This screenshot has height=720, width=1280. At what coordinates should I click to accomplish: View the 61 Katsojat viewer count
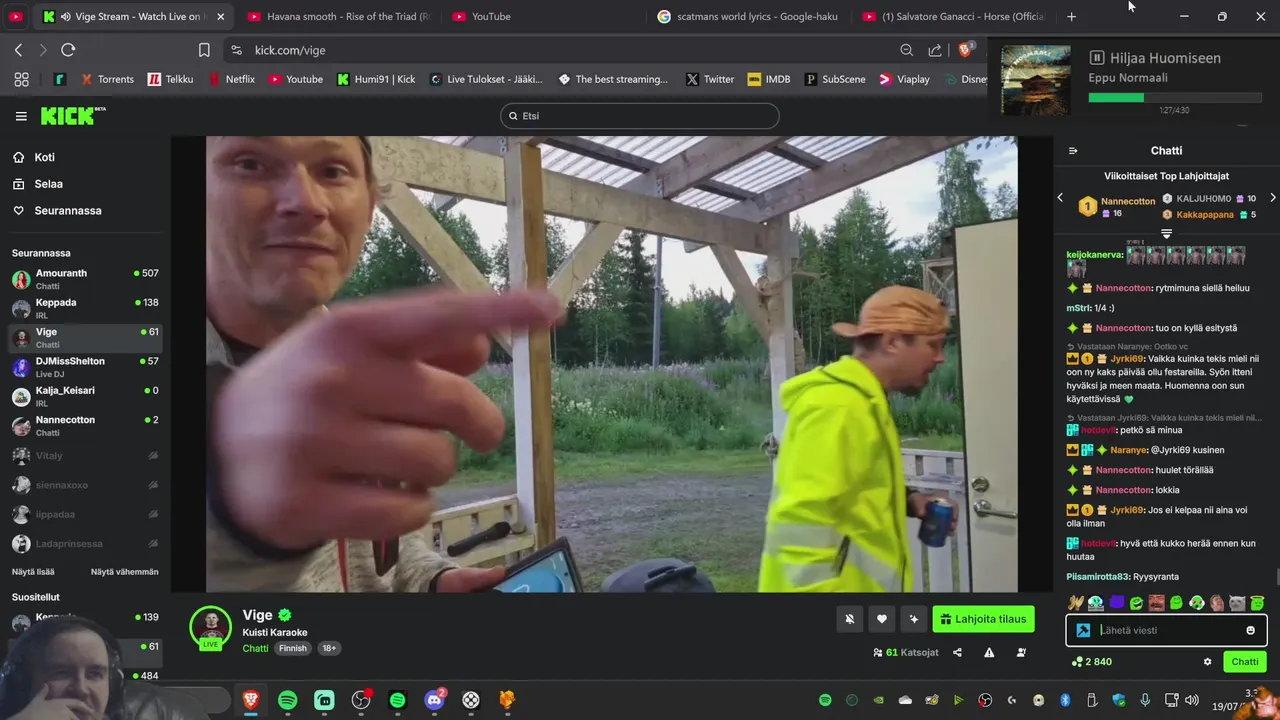point(906,653)
